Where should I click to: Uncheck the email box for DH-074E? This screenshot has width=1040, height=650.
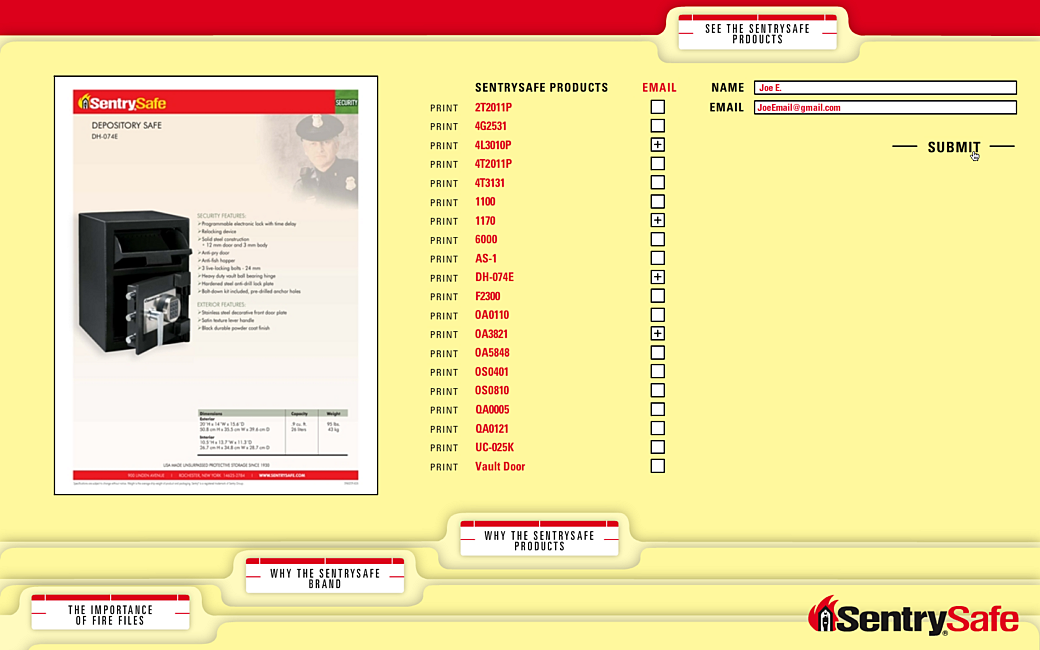(x=657, y=277)
